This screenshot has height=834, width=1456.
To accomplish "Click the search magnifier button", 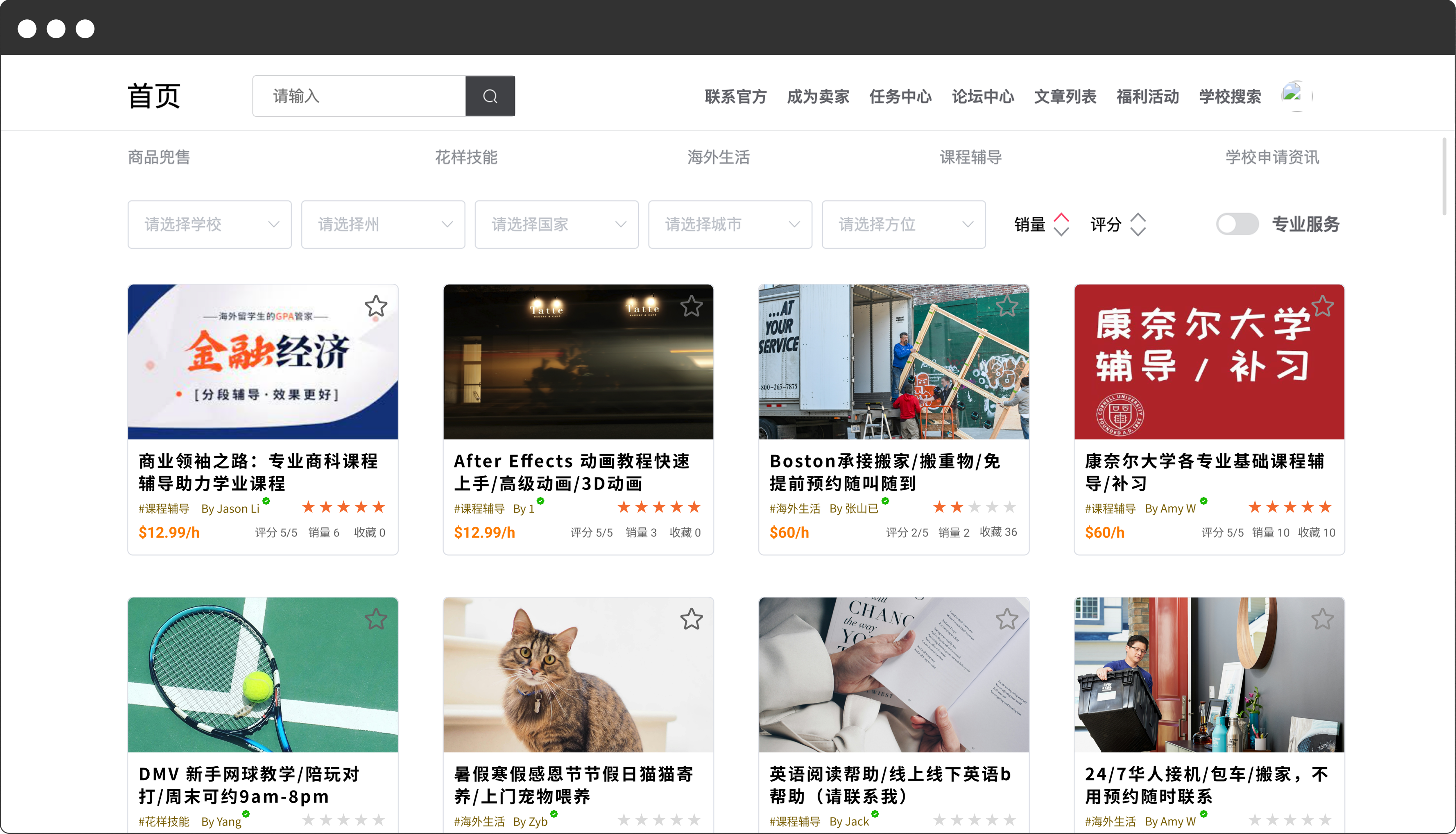I will coord(489,96).
